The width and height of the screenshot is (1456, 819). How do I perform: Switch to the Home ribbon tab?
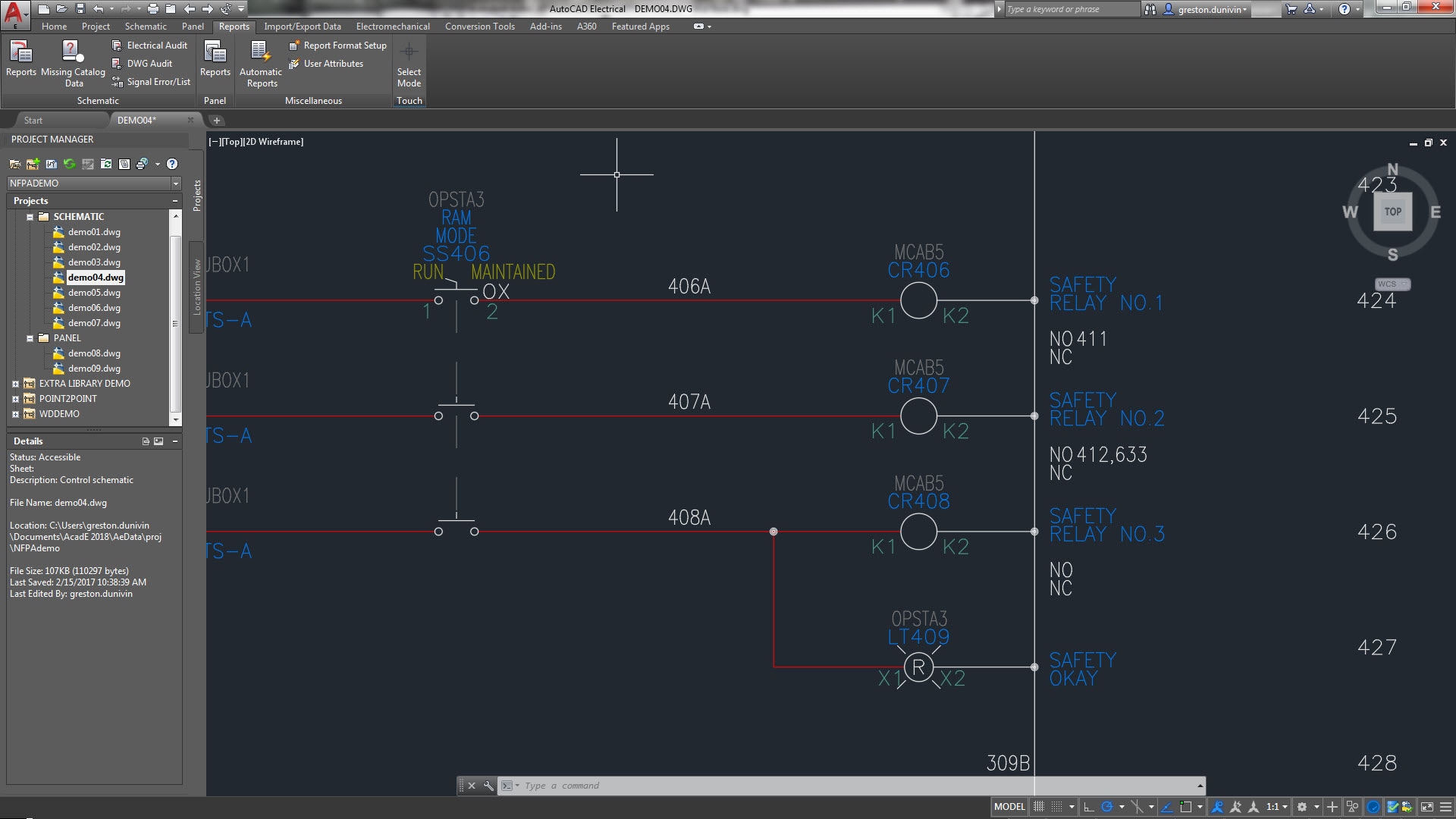click(x=54, y=27)
